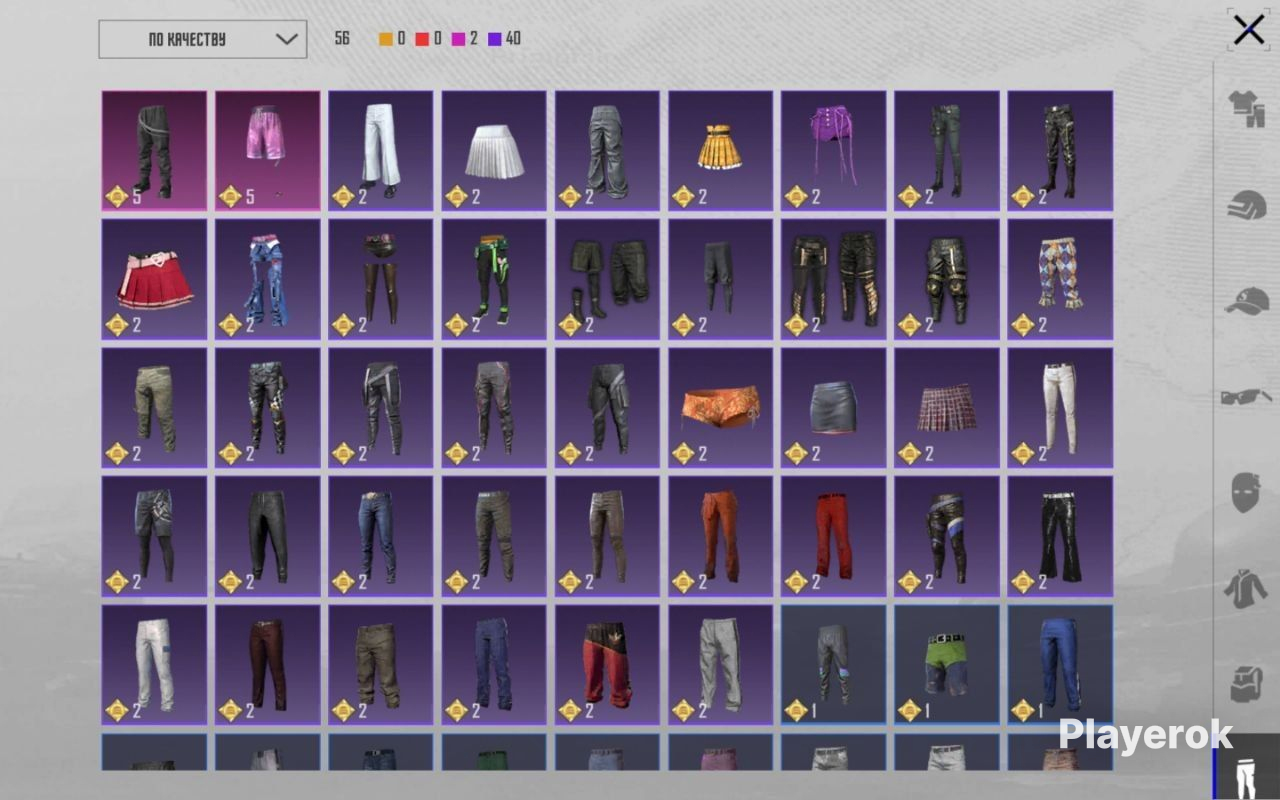The image size is (1280, 800).
Task: Pick the blue jeans in fourth row
Action: pos(381,536)
